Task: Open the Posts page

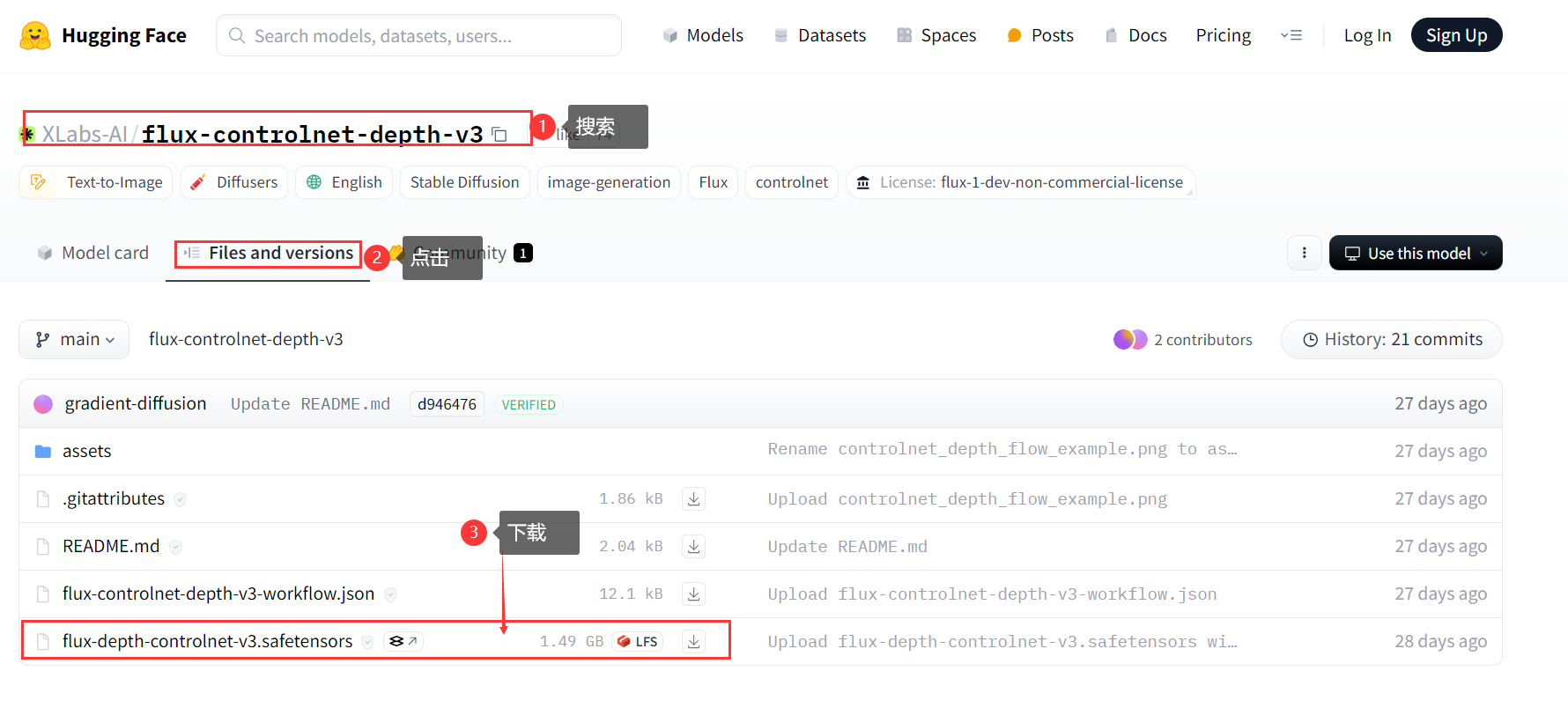Action: (x=1040, y=35)
